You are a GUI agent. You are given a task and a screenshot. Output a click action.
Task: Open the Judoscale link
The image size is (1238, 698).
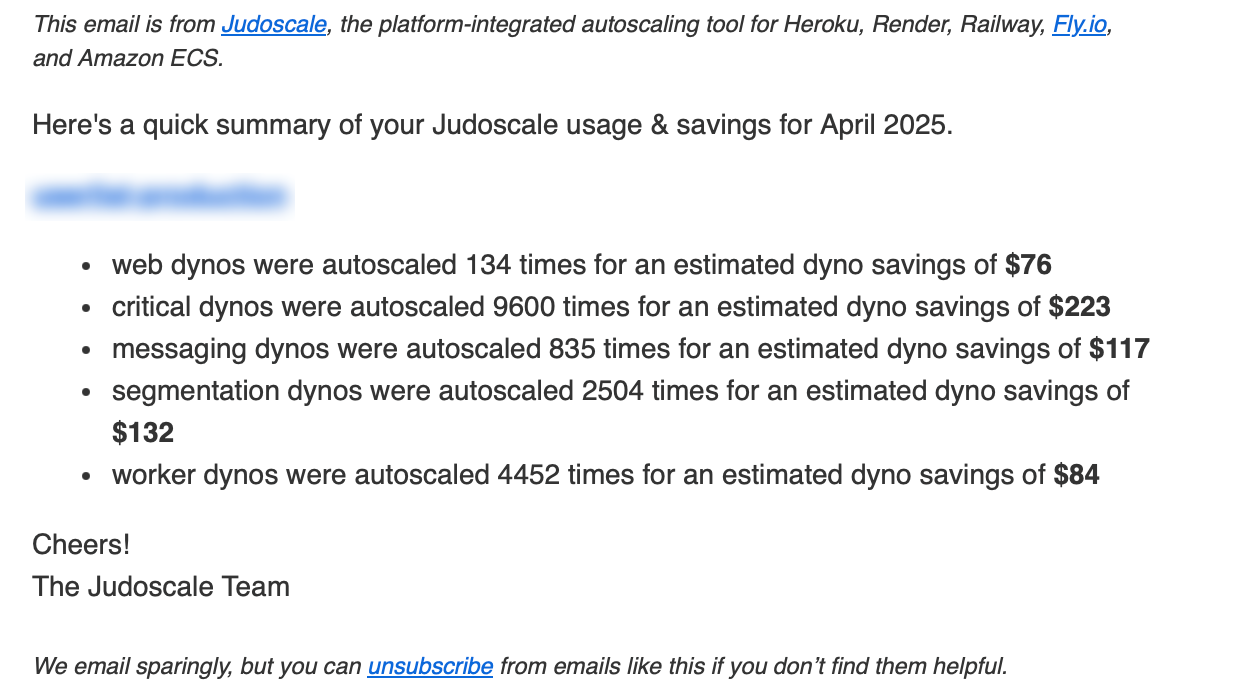(273, 25)
